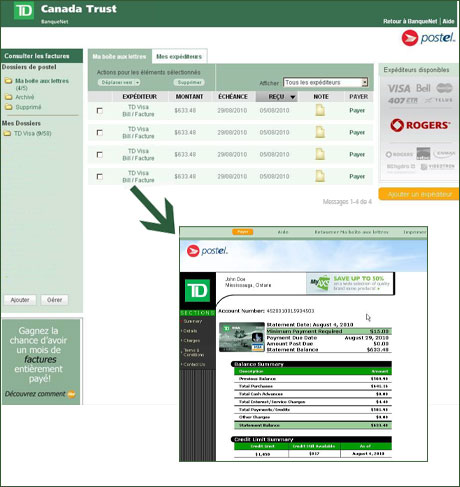
Task: Click the Ajouter folder button
Action: pos(20,300)
